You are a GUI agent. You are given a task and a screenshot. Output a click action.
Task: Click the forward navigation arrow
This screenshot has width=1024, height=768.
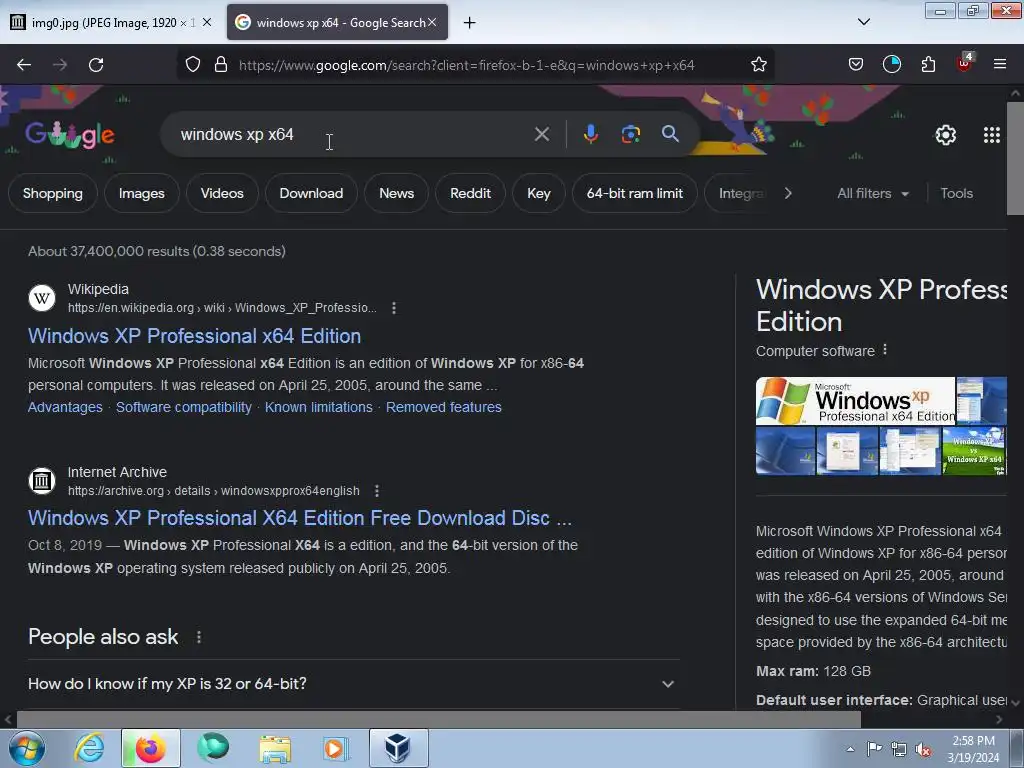[x=60, y=65]
